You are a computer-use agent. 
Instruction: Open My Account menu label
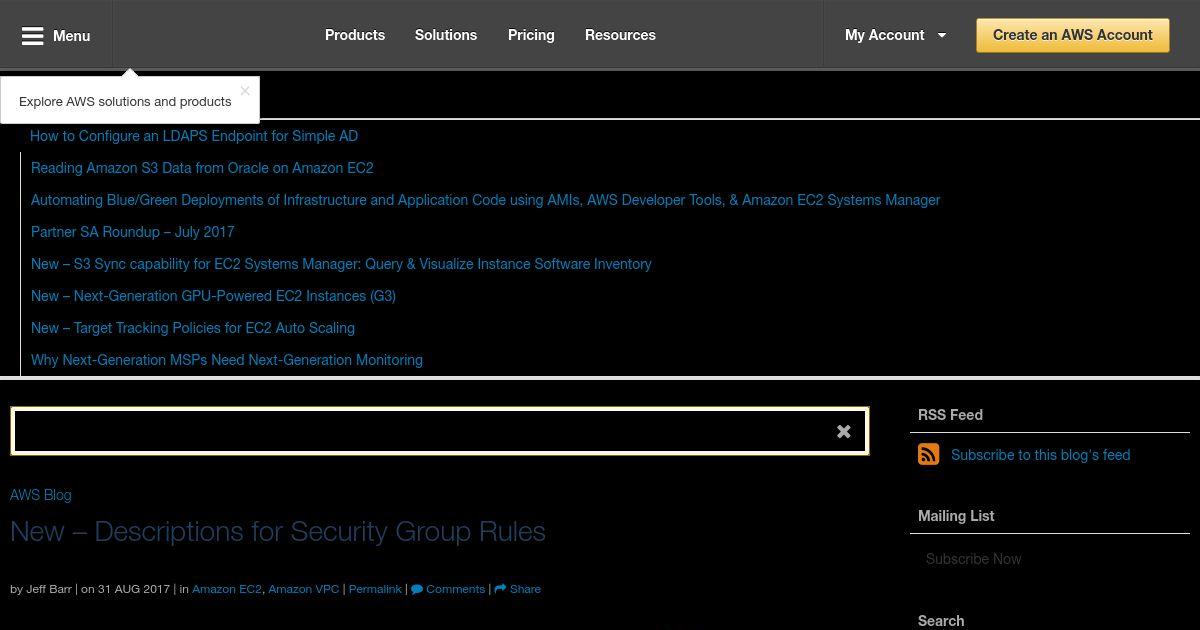coord(884,35)
